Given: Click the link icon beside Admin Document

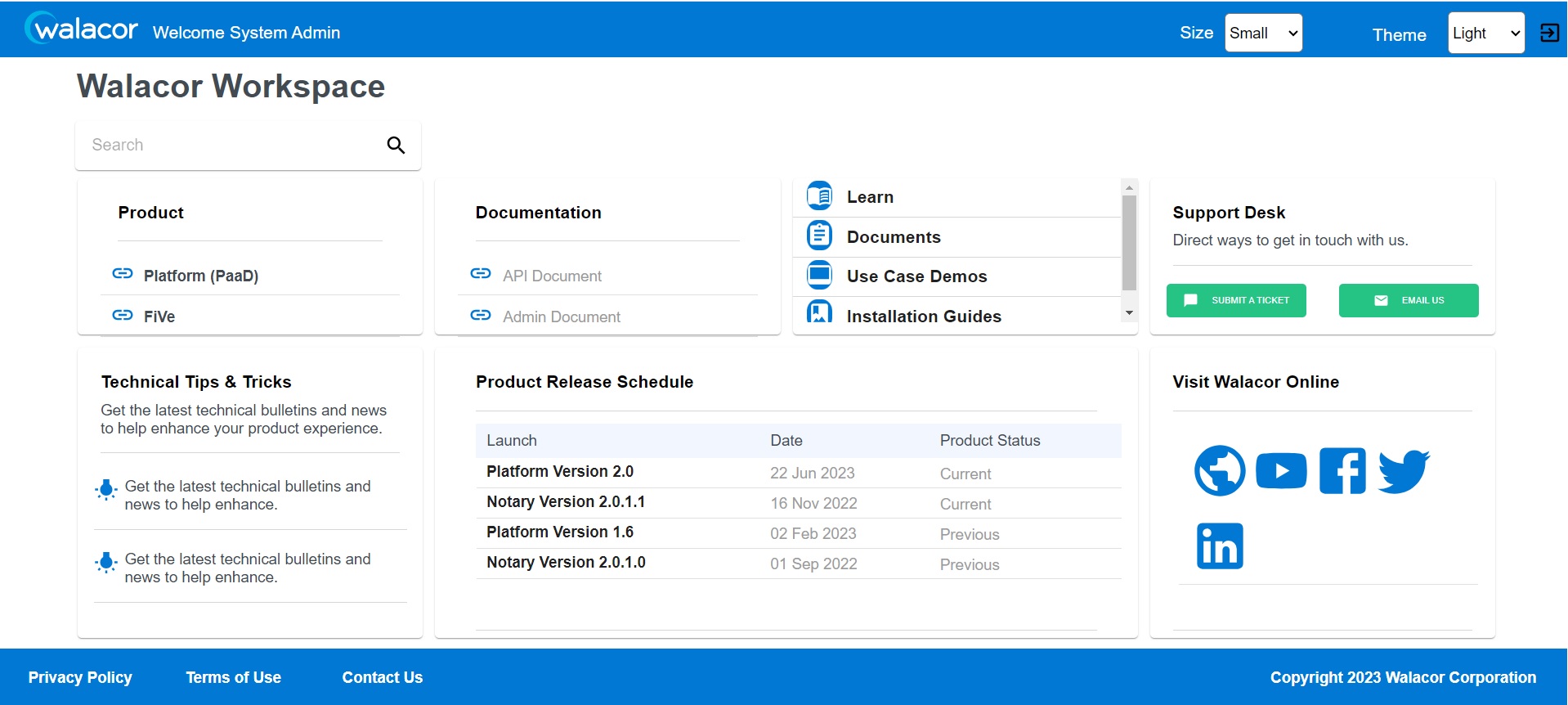Looking at the screenshot, I should 481,315.
